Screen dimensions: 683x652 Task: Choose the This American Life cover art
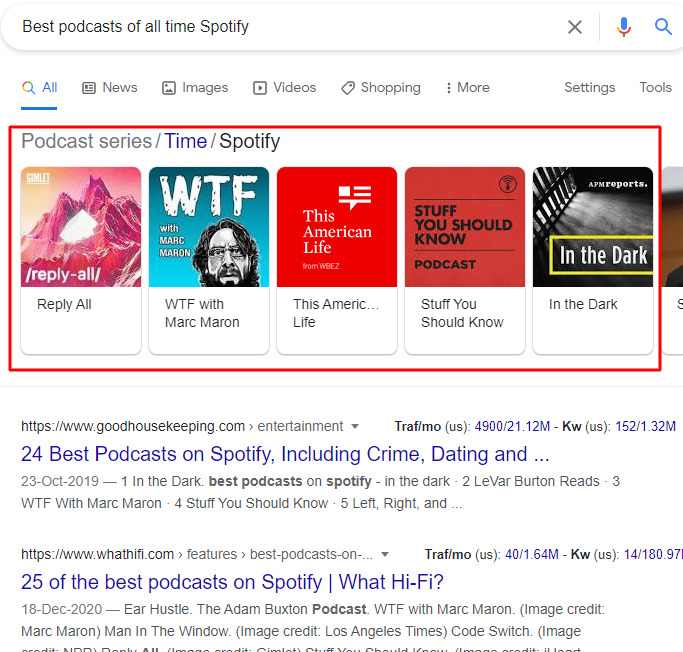[x=337, y=227]
